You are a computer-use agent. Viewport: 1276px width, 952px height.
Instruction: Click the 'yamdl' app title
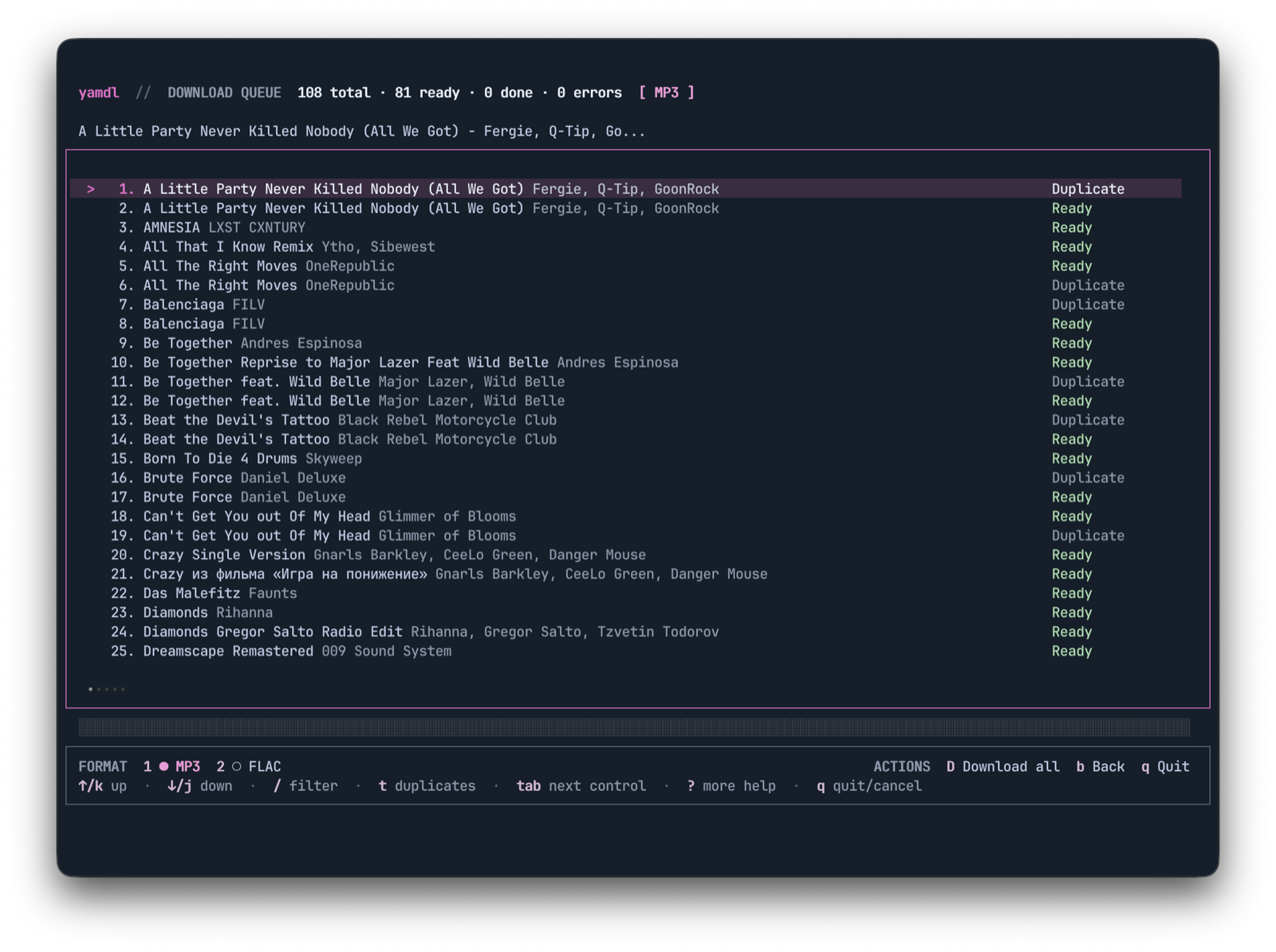tap(99, 92)
